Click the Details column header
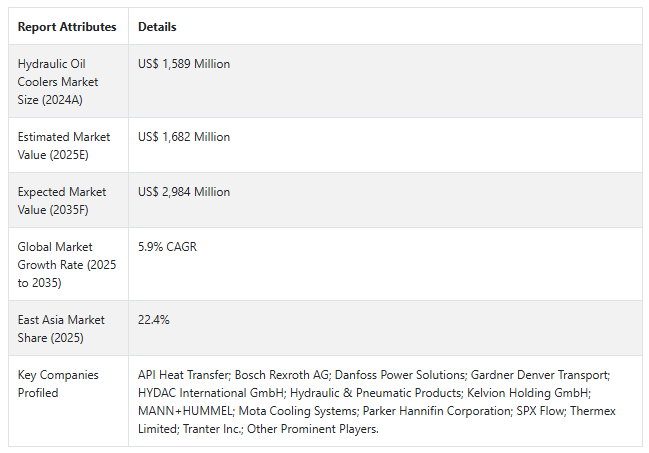Screen dimensions: 649x453 (x=157, y=27)
